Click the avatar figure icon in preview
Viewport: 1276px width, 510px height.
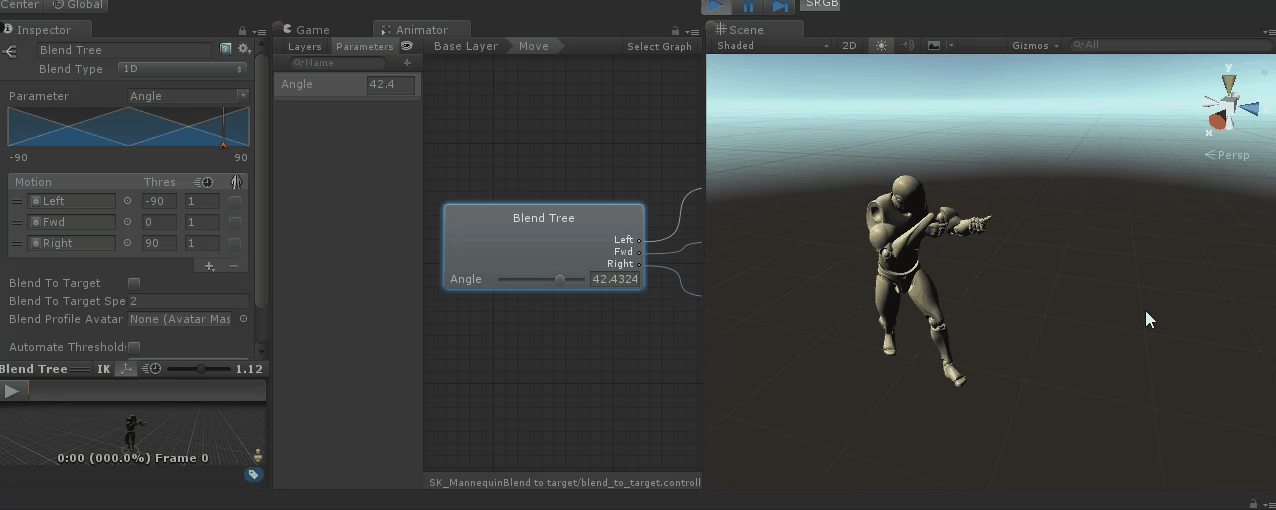pyautogui.click(x=258, y=456)
